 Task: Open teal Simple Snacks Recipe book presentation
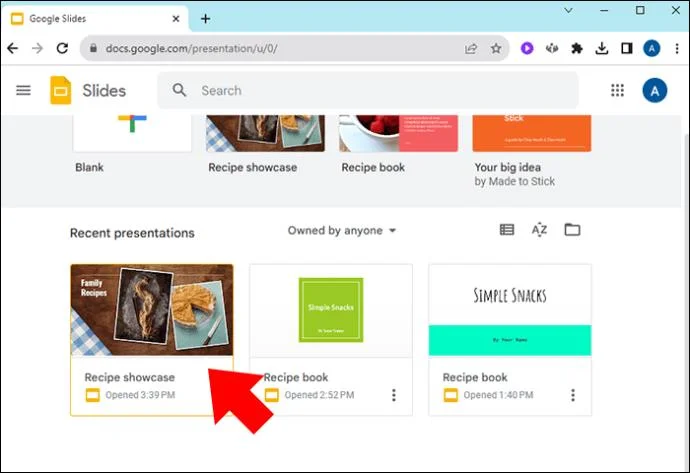tap(510, 340)
